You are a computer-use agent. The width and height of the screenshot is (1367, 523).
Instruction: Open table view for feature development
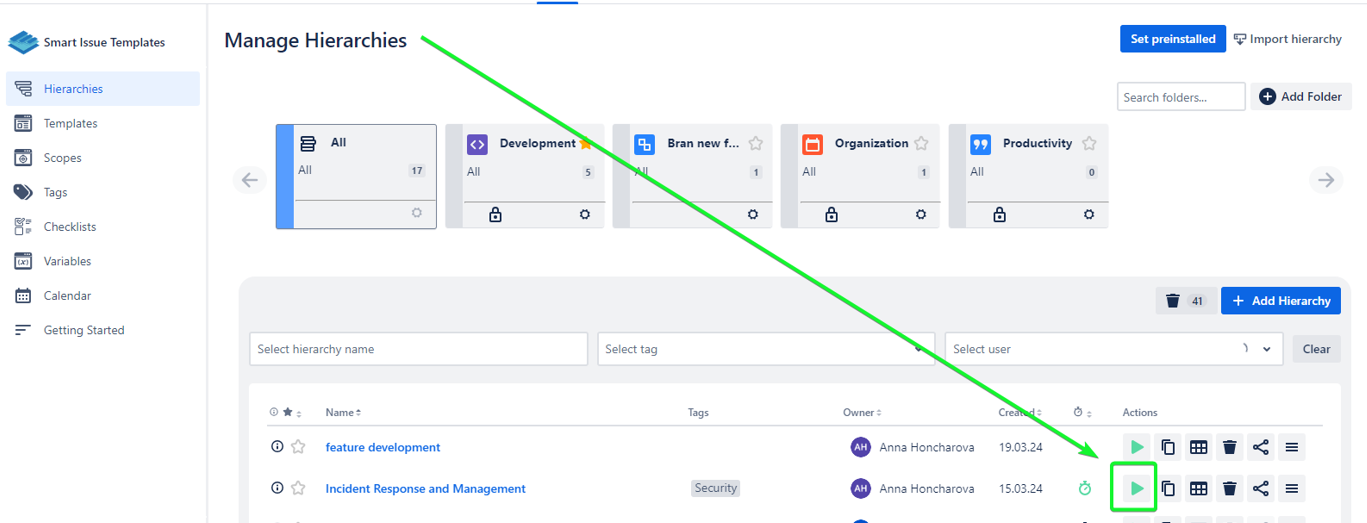coord(1198,447)
